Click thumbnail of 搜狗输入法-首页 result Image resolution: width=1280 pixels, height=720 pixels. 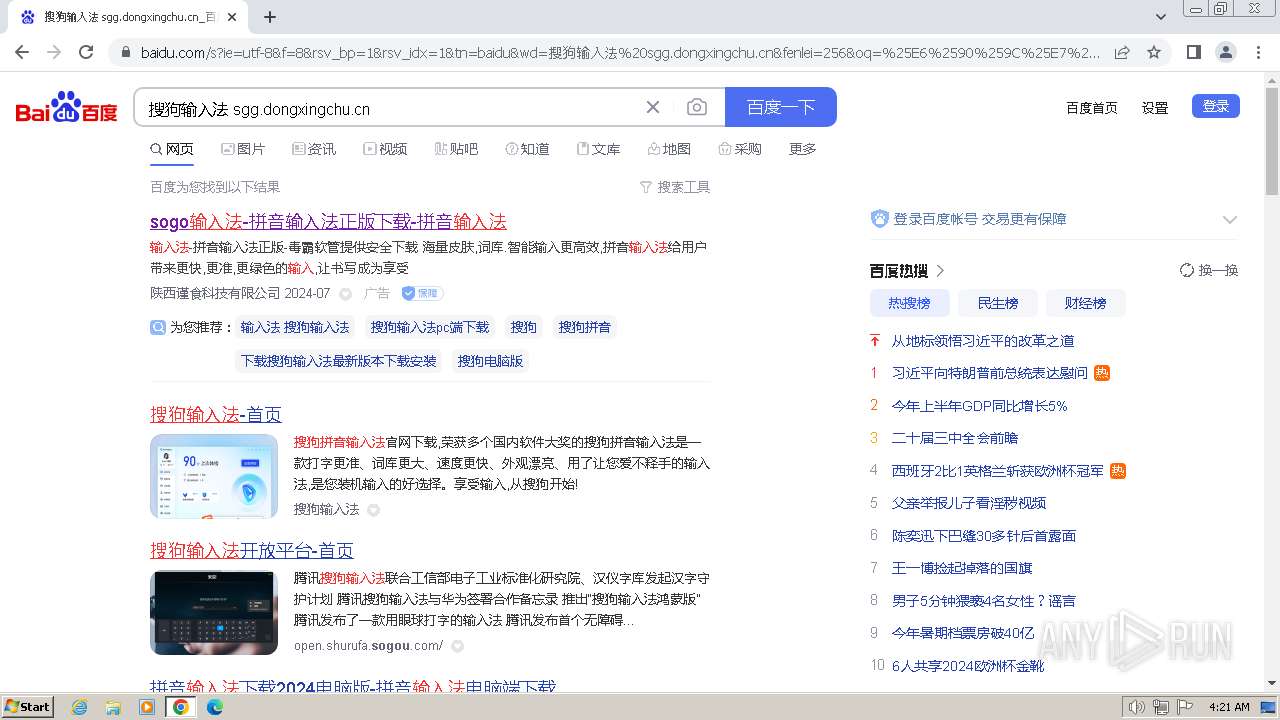click(214, 476)
